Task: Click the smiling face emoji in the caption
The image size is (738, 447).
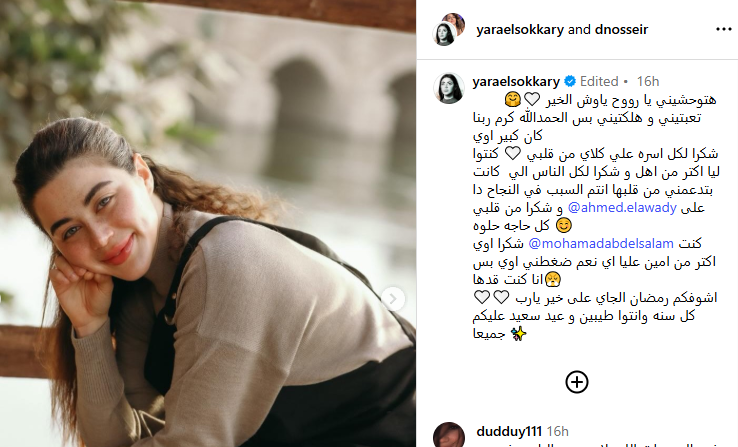Action: (x=563, y=225)
